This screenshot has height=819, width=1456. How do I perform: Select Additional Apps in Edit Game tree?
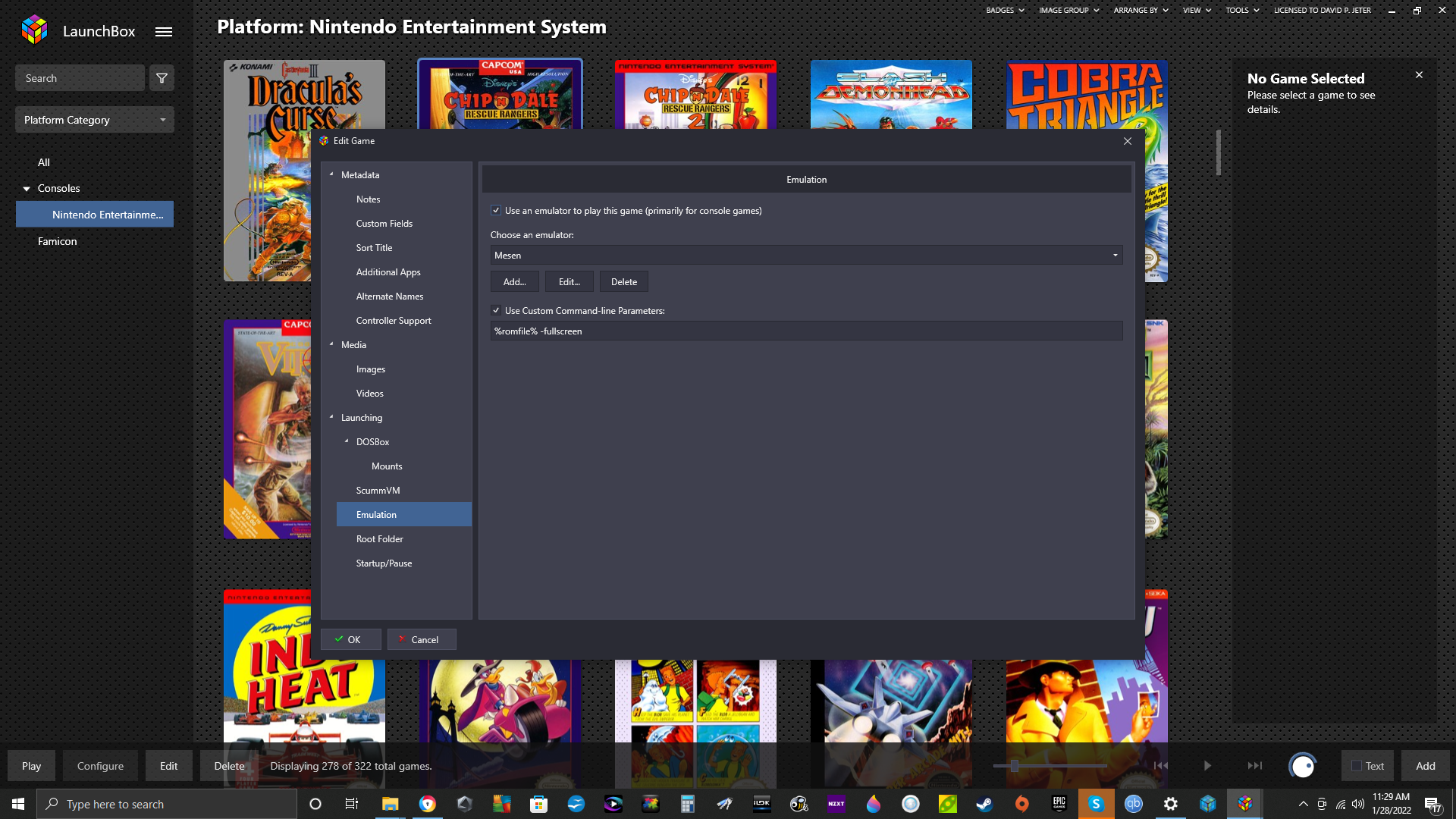[388, 272]
